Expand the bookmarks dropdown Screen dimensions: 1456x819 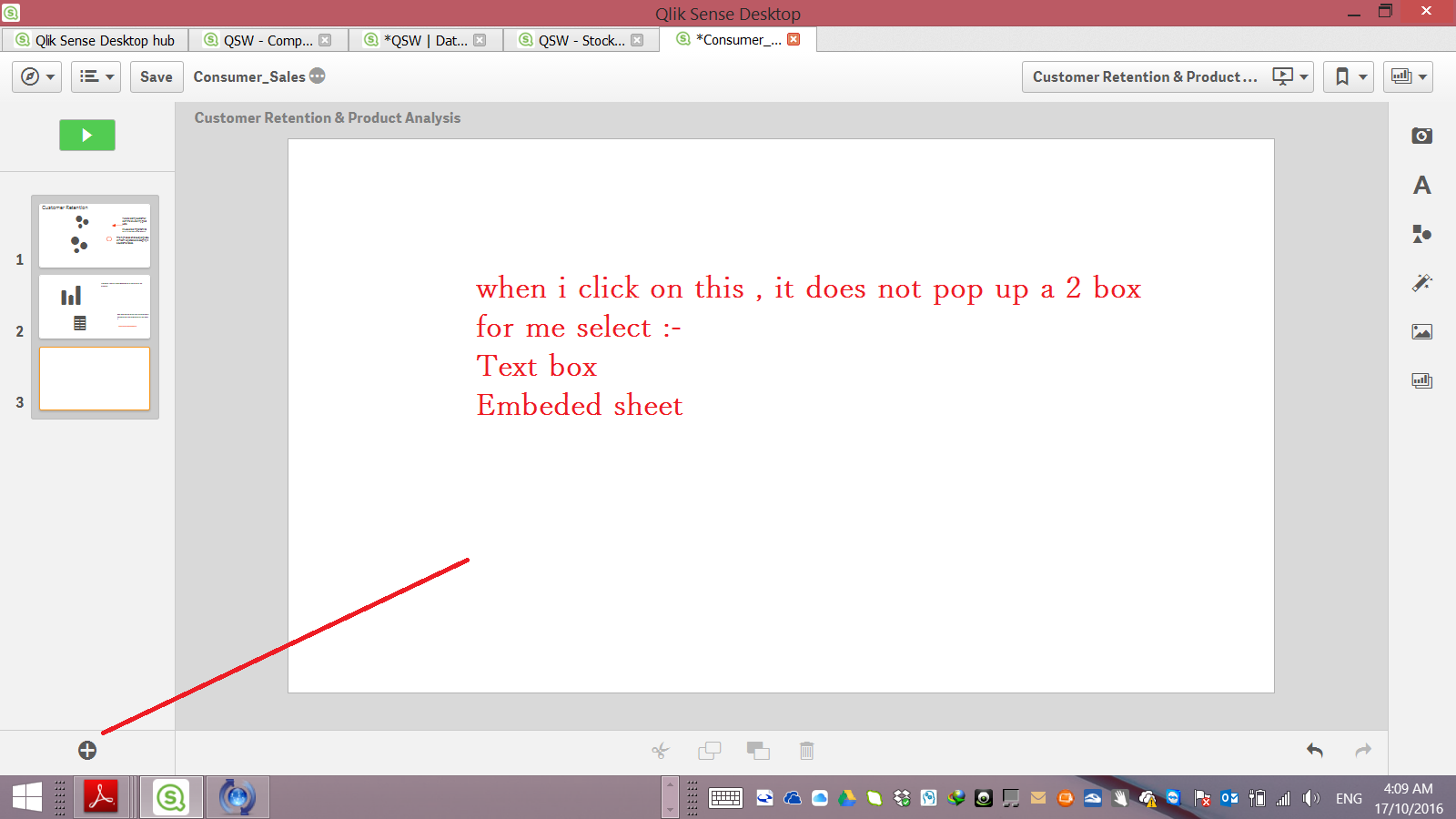pyautogui.click(x=1349, y=77)
